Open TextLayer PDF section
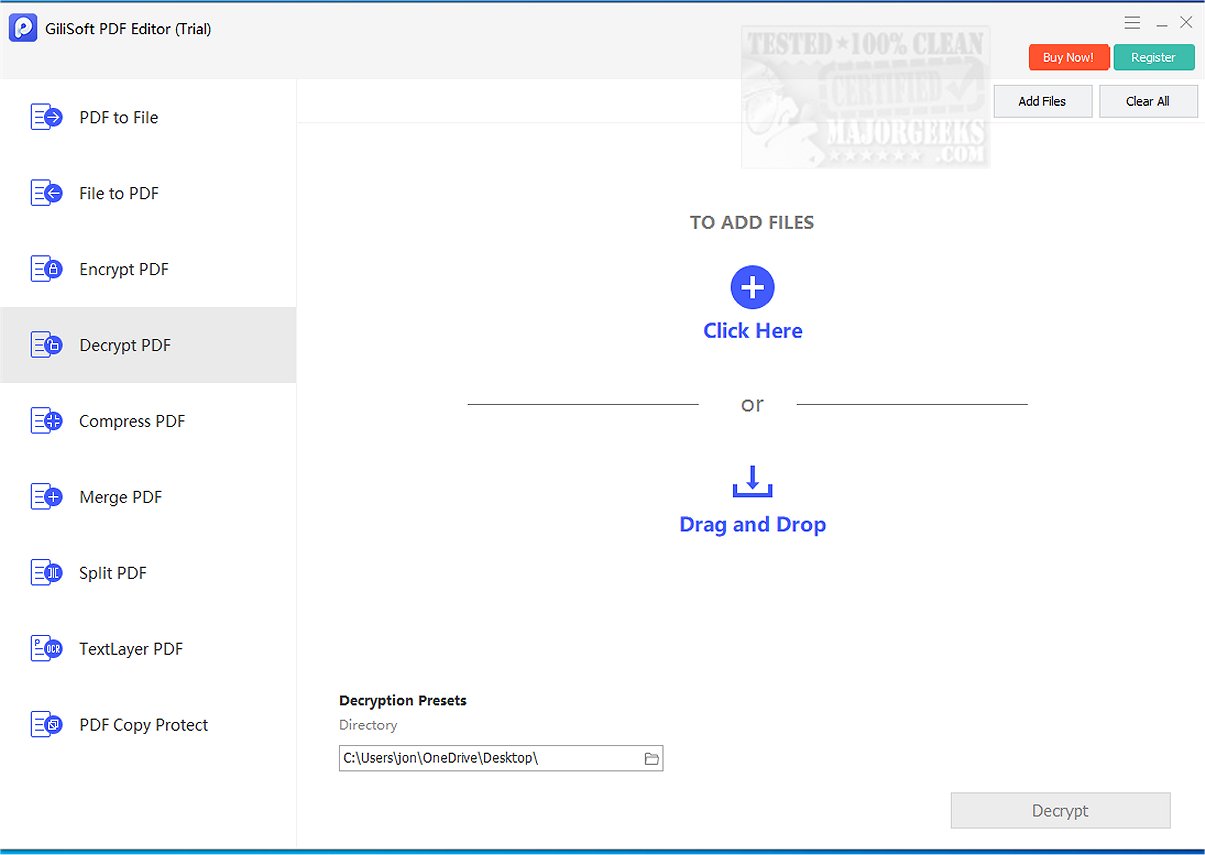The height and width of the screenshot is (855, 1205). point(148,649)
